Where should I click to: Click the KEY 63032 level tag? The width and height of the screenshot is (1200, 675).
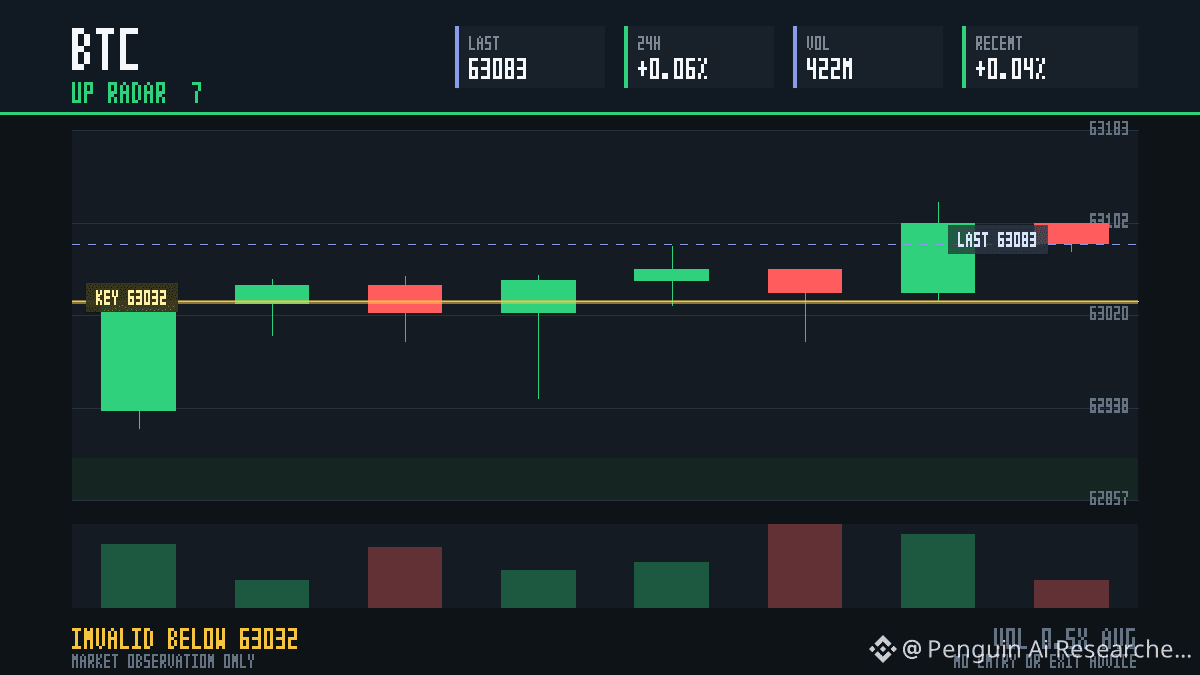132,298
